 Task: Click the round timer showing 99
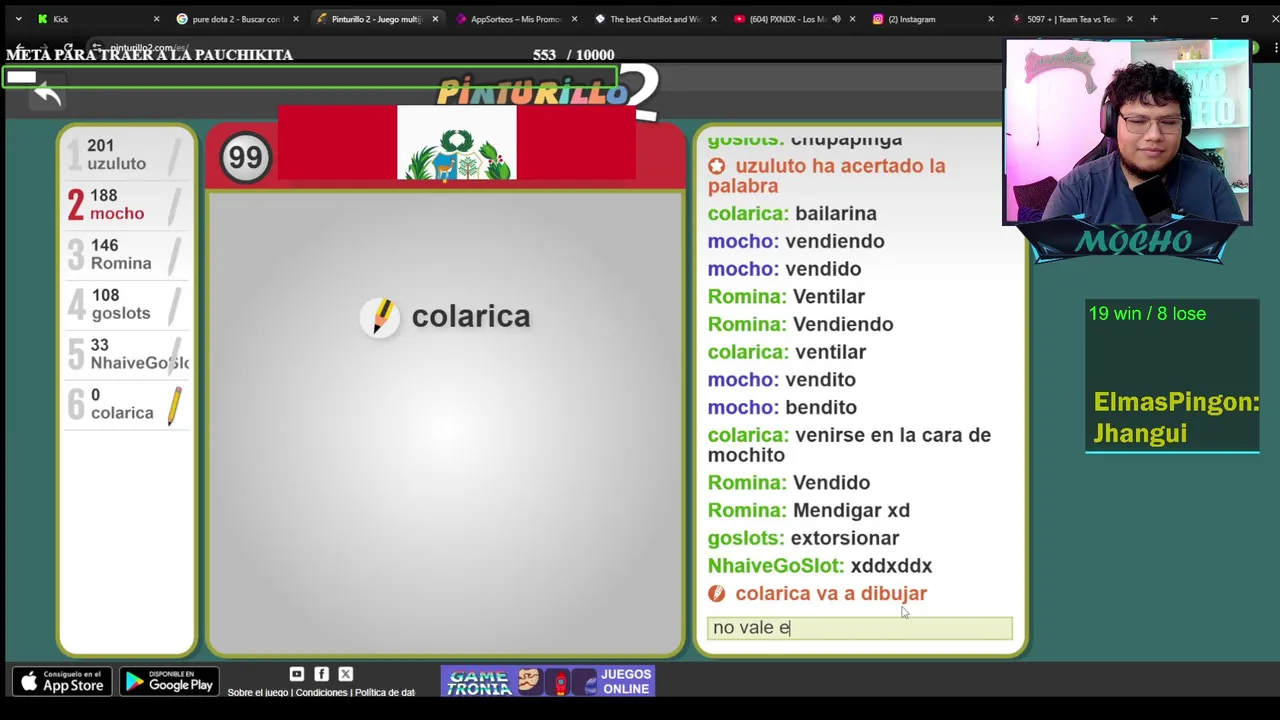(x=245, y=158)
